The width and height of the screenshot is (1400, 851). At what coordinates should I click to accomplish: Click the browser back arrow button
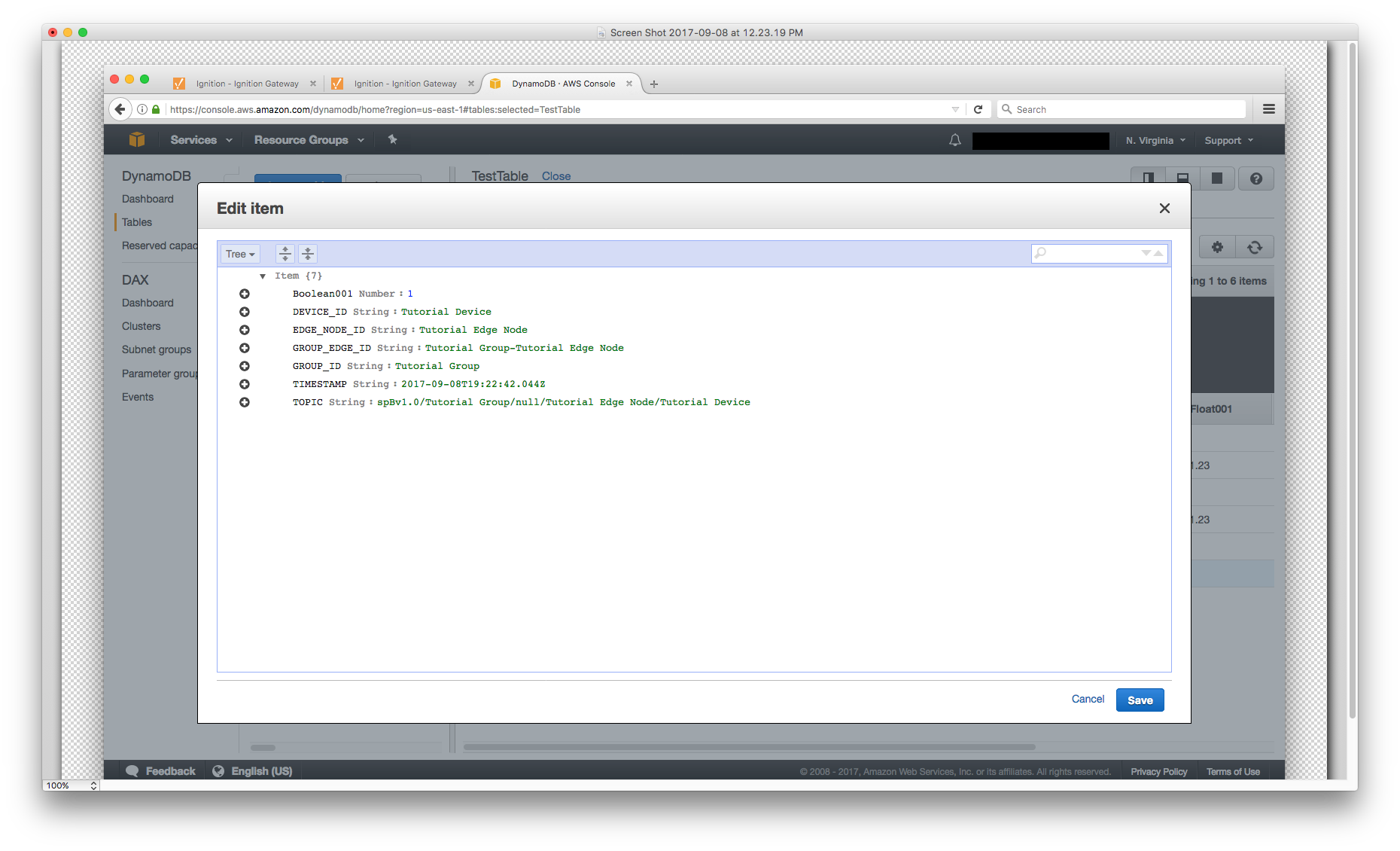click(x=120, y=109)
